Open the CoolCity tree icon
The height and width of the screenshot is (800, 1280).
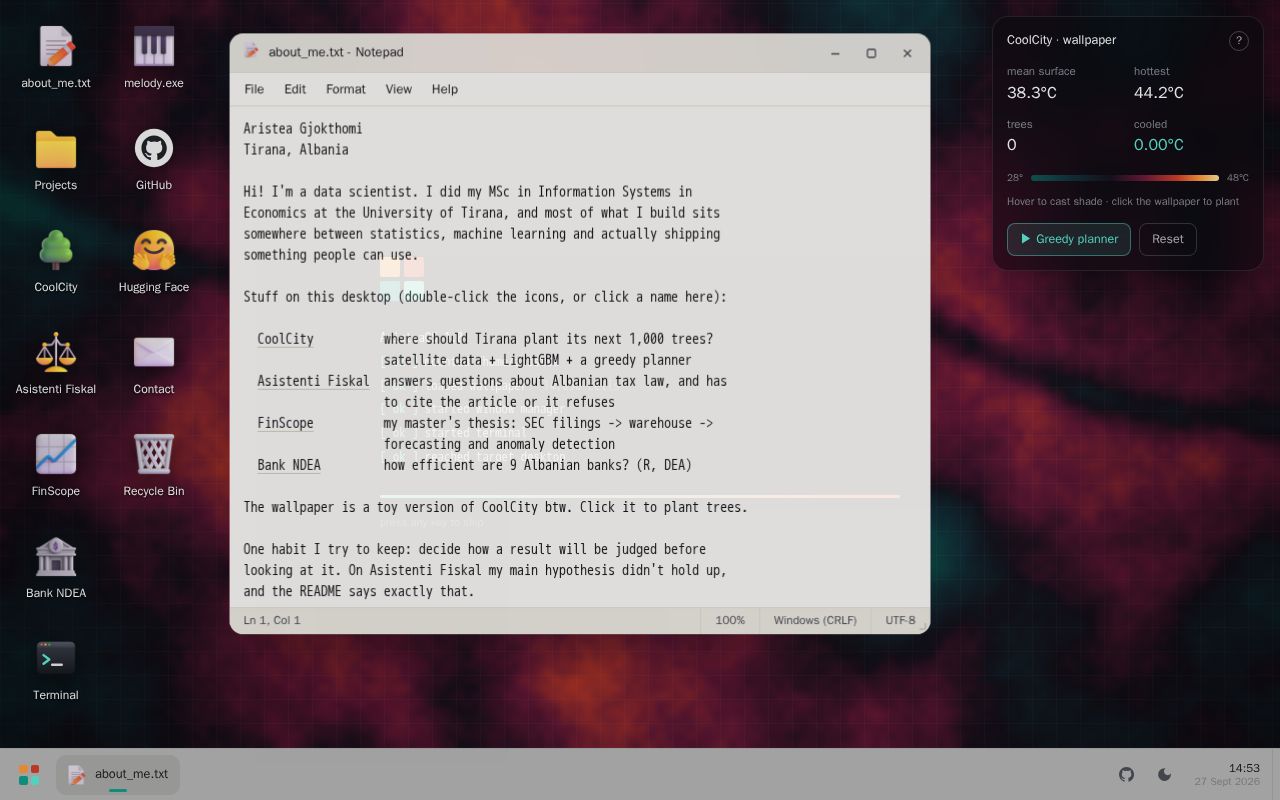[x=56, y=262]
